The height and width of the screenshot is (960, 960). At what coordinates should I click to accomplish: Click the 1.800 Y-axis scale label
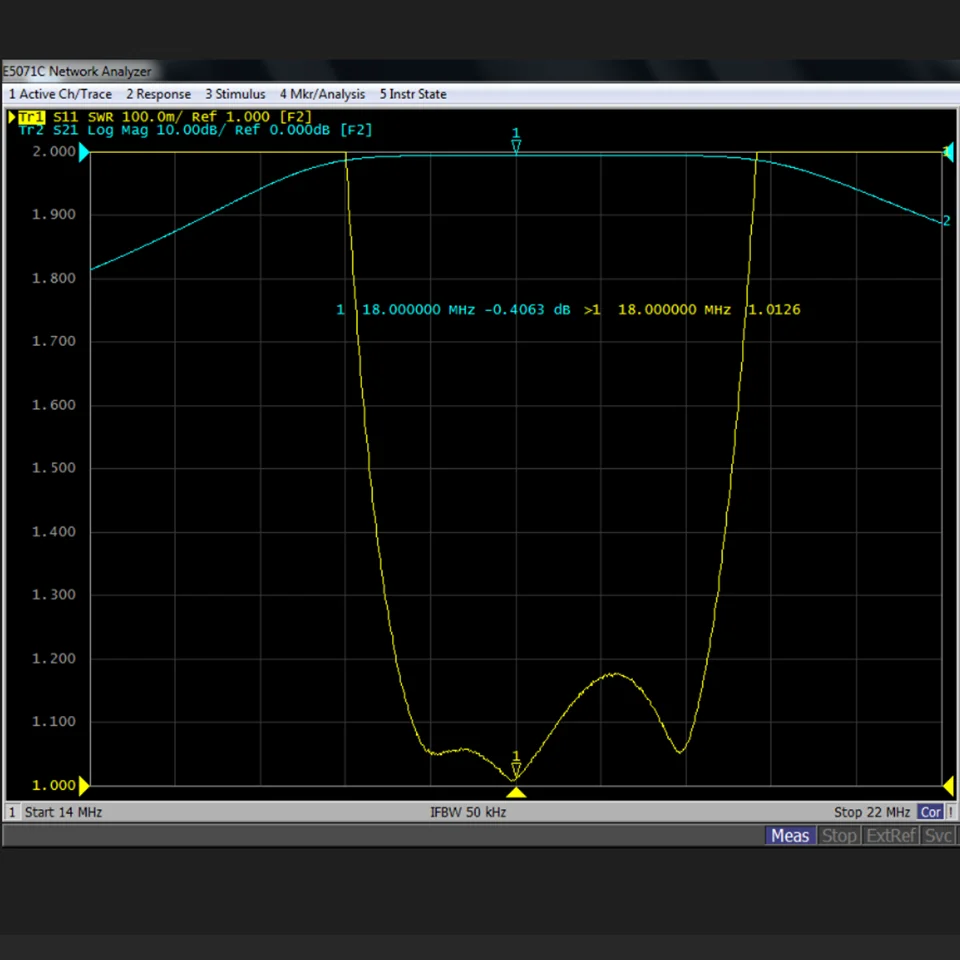(54, 279)
